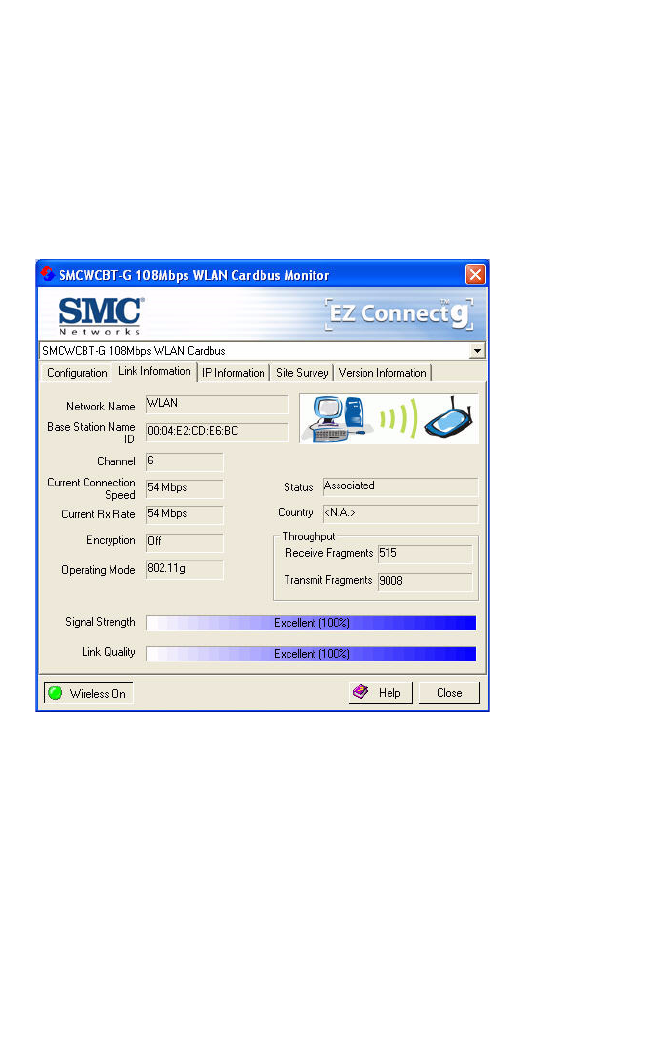Click the Link Quality Excellent bar

[x=311, y=654]
